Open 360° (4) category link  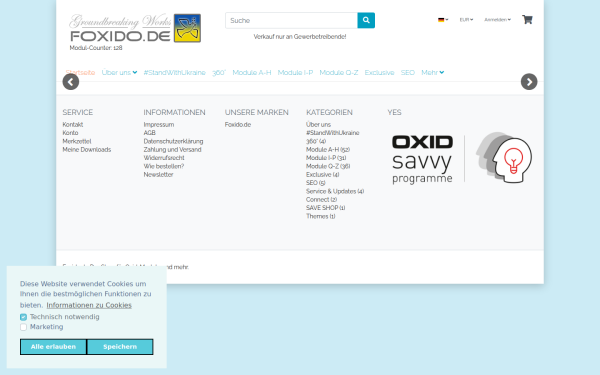coord(316,141)
